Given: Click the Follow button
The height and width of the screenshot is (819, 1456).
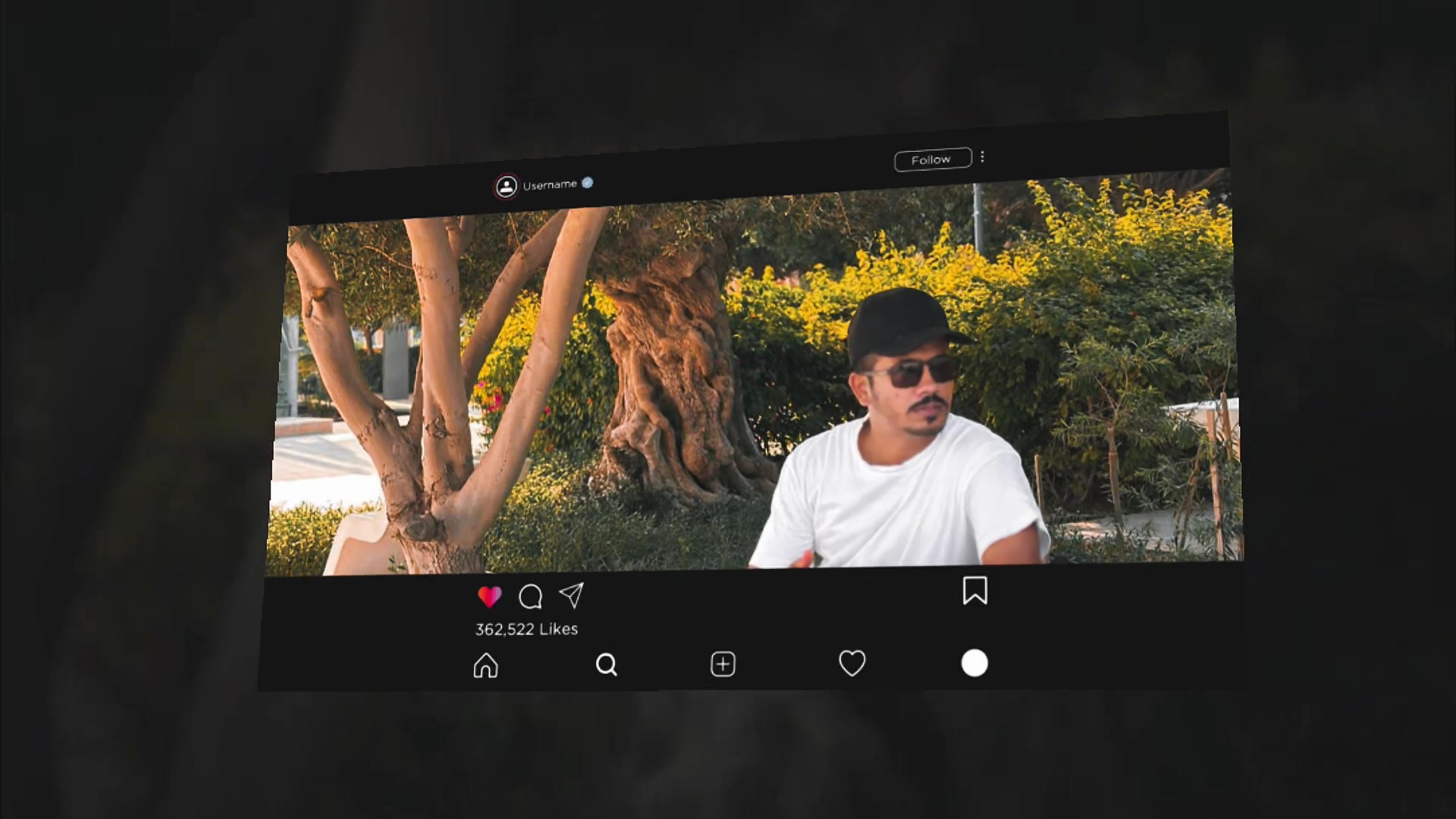Looking at the screenshot, I should (933, 159).
